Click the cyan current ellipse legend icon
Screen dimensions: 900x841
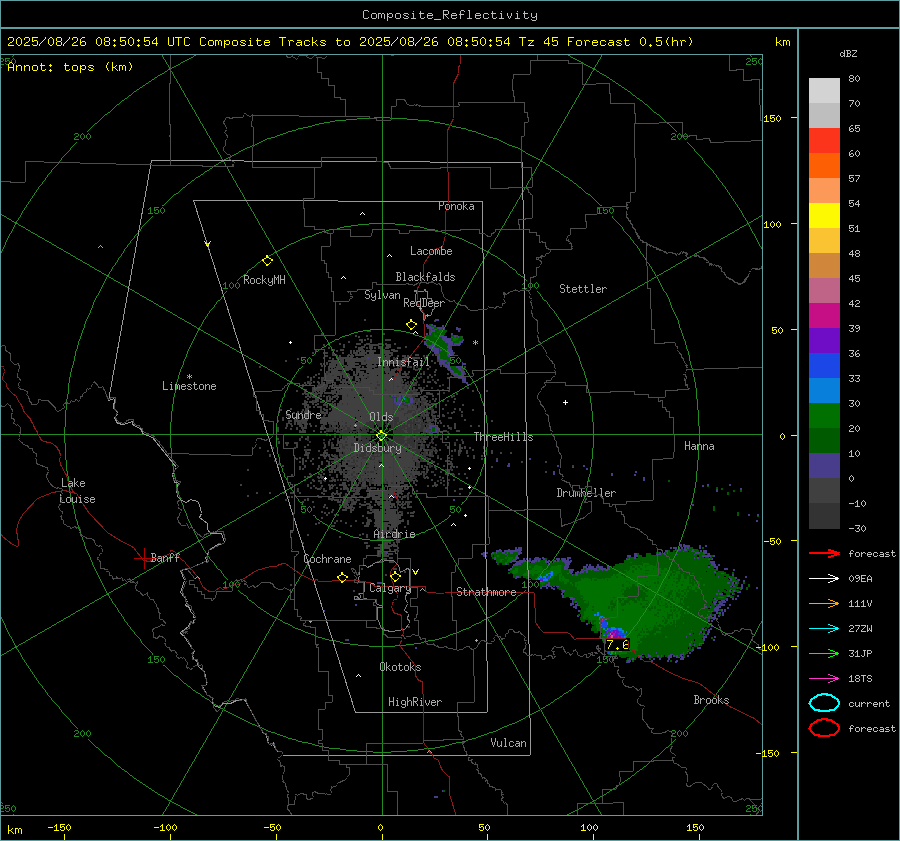[824, 703]
